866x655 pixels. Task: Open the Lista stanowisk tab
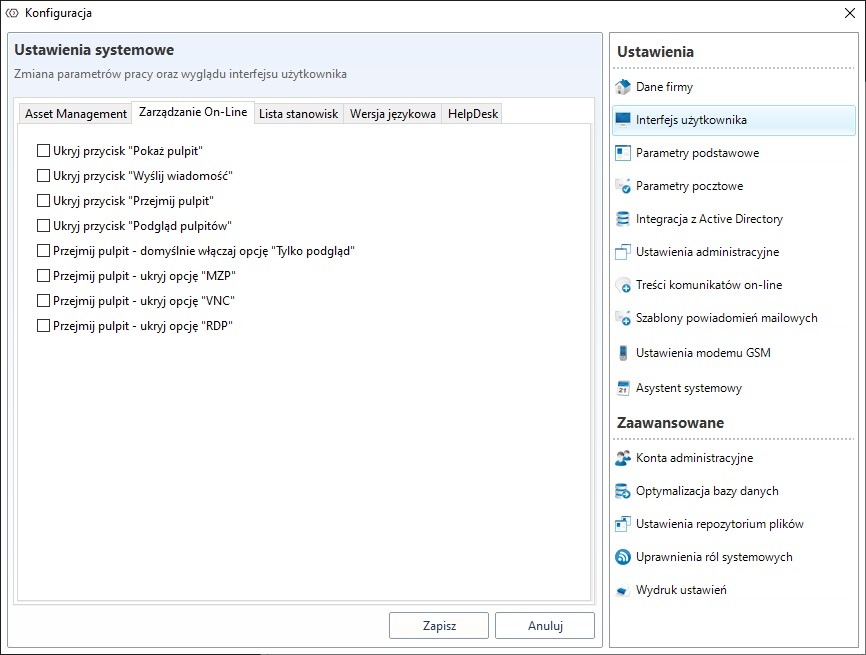[x=298, y=114]
